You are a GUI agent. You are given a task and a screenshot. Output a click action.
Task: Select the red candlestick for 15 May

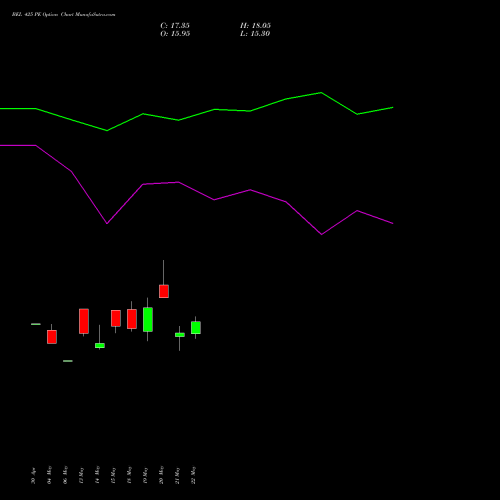click(x=116, y=318)
